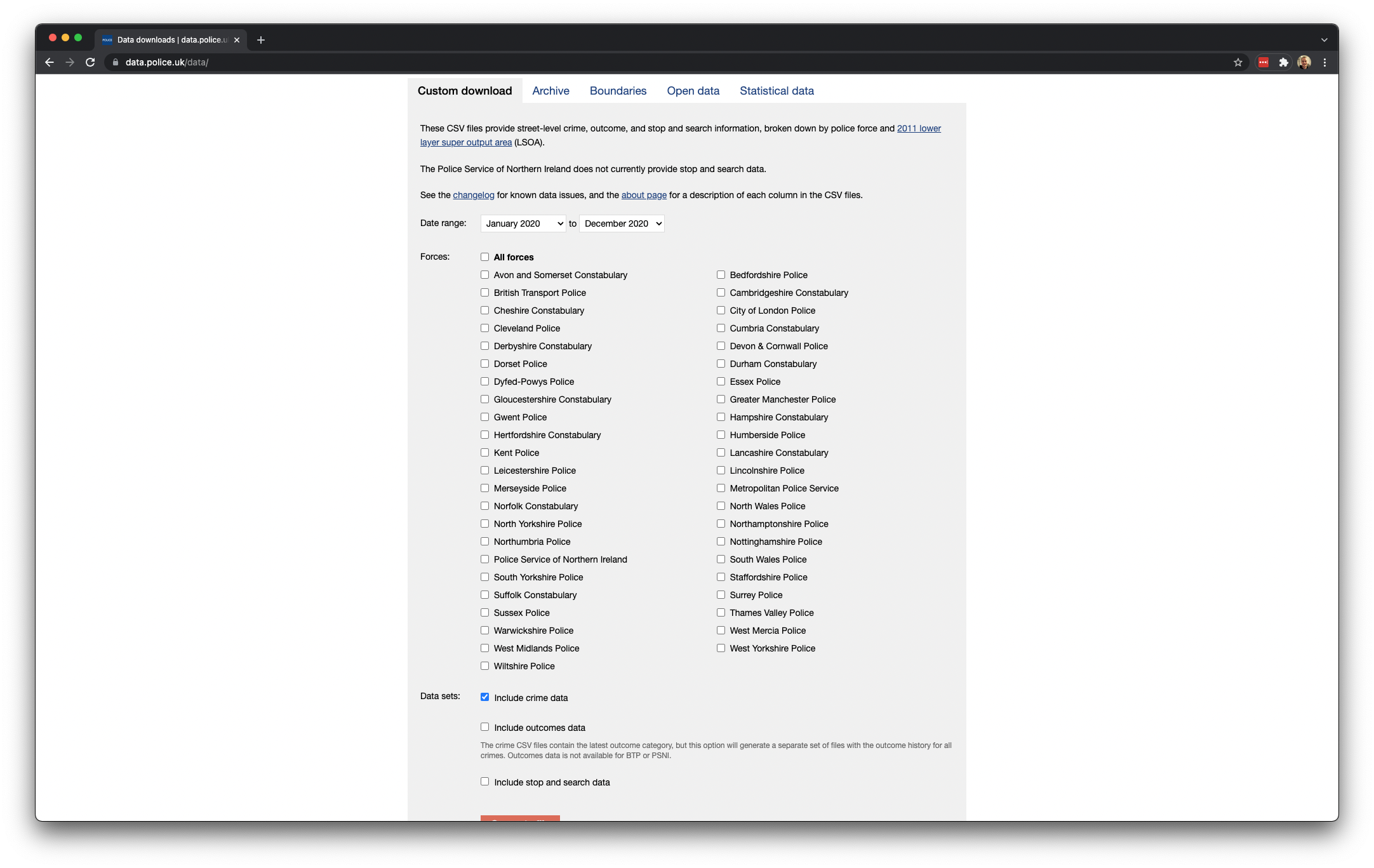Enable Cambridgeshire Constabulary checkbox
The width and height of the screenshot is (1374, 868).
tap(721, 293)
